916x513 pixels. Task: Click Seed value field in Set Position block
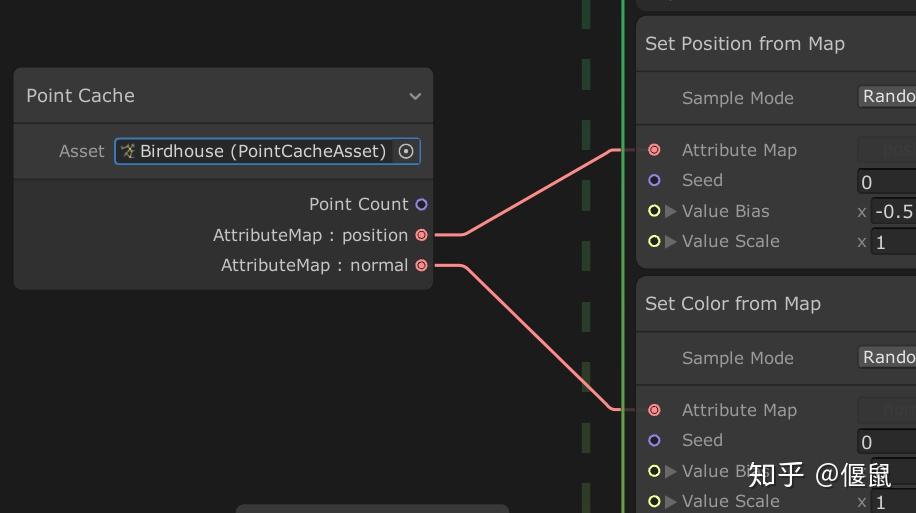coord(888,181)
